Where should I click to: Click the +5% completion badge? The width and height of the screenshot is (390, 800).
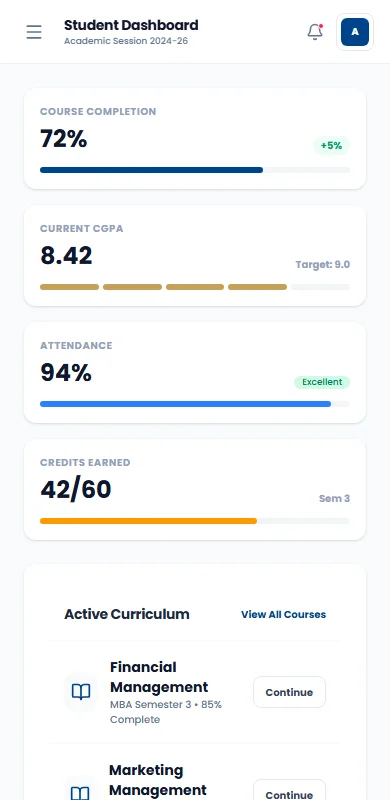coord(331,145)
